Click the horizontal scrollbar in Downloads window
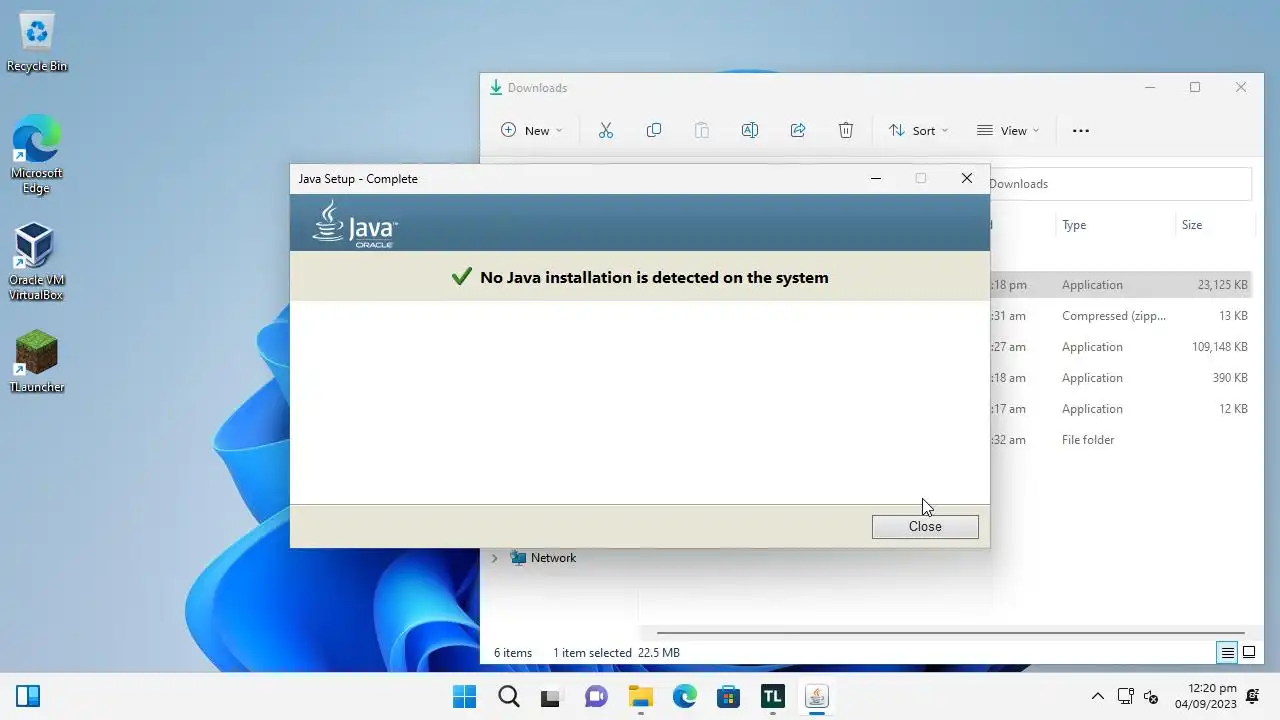The width and height of the screenshot is (1280, 720). click(x=950, y=633)
